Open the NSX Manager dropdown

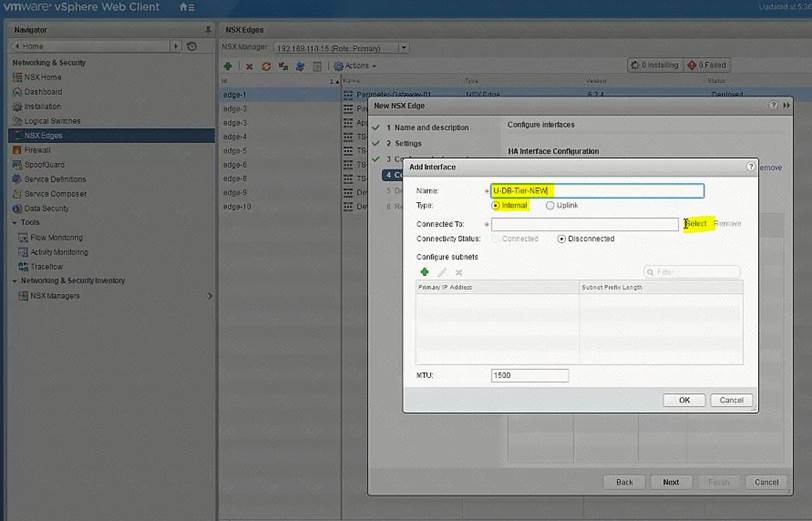coord(403,48)
